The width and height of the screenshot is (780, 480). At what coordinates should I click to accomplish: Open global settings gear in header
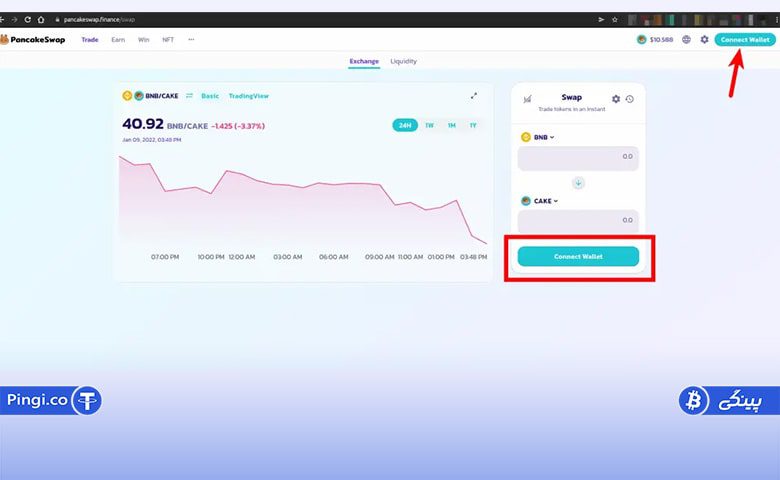click(x=704, y=39)
